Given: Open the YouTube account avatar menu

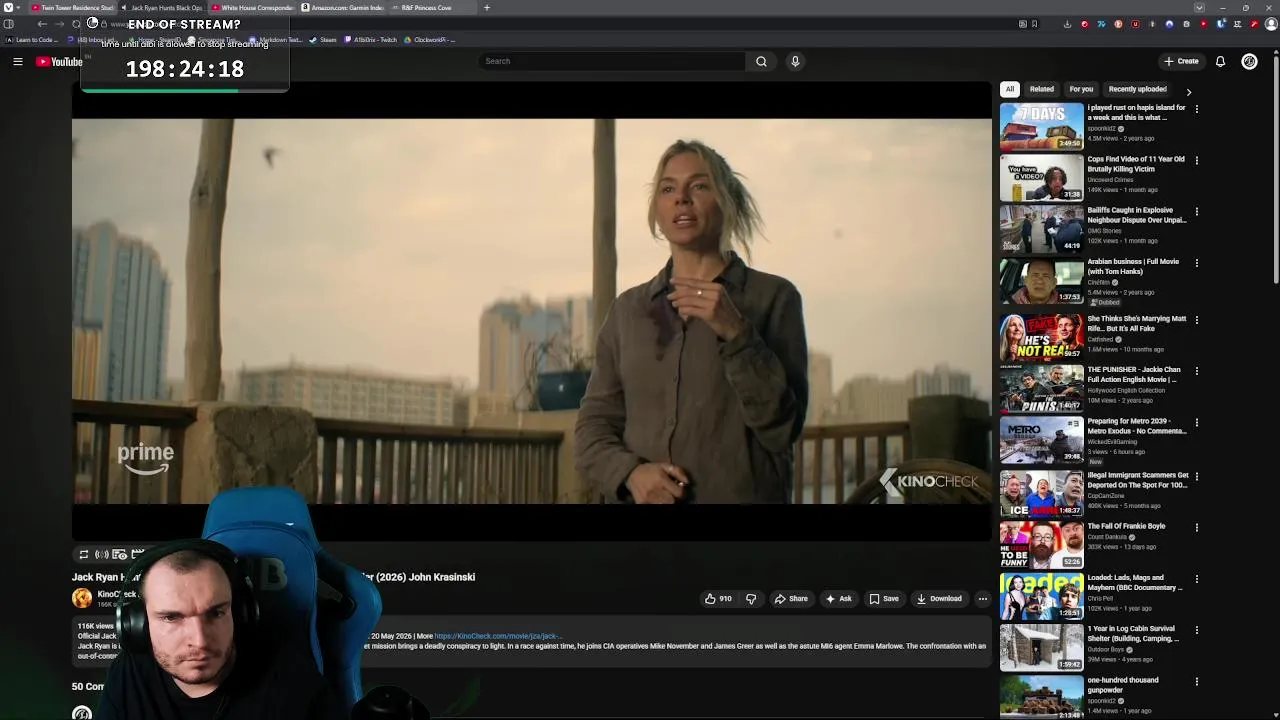Looking at the screenshot, I should click(x=1249, y=61).
